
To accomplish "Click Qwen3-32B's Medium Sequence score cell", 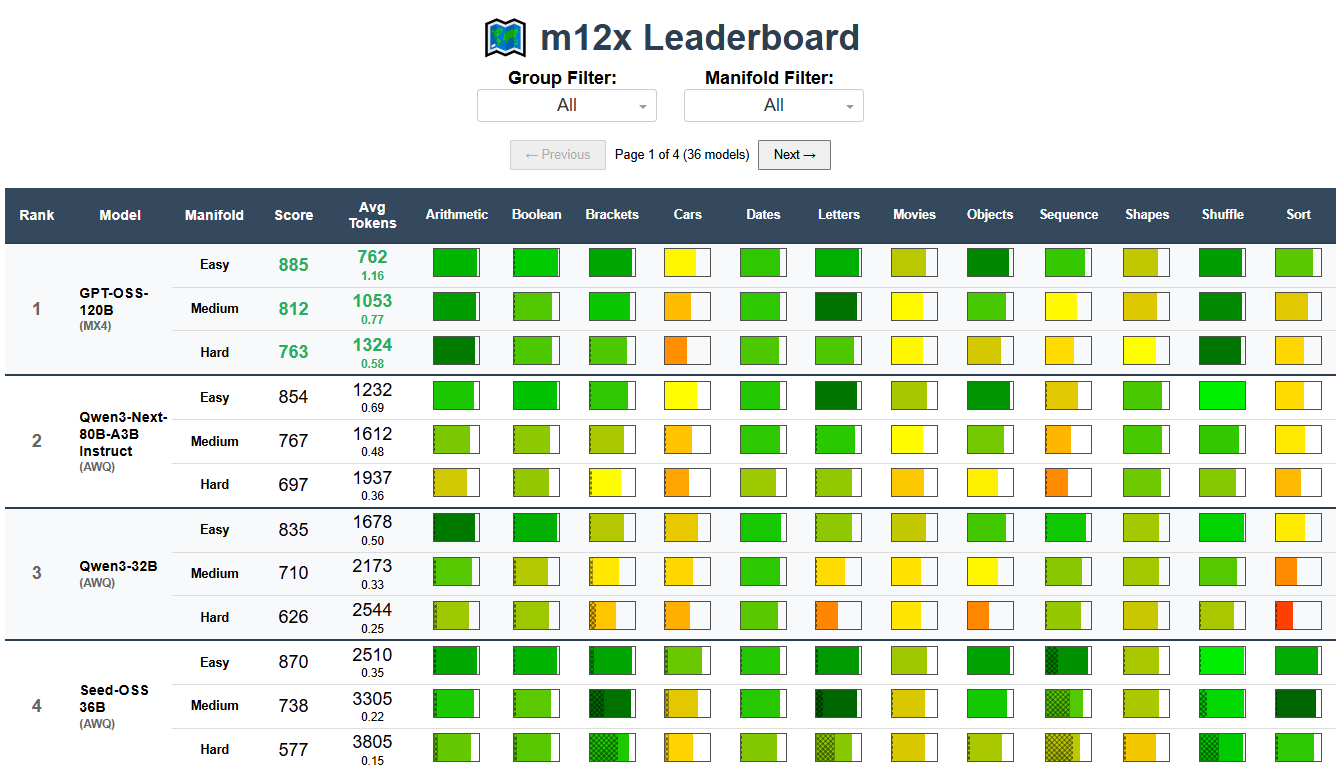I will (1068, 572).
